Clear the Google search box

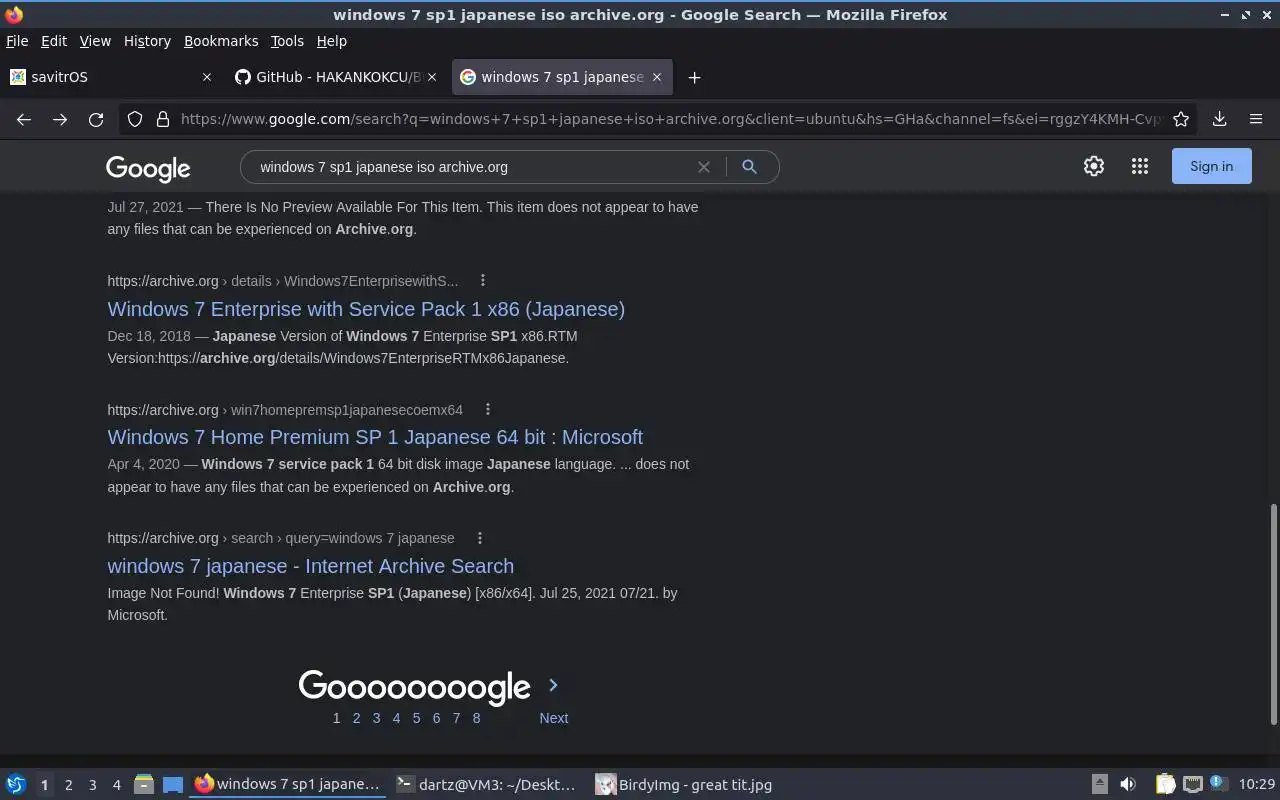click(x=704, y=167)
